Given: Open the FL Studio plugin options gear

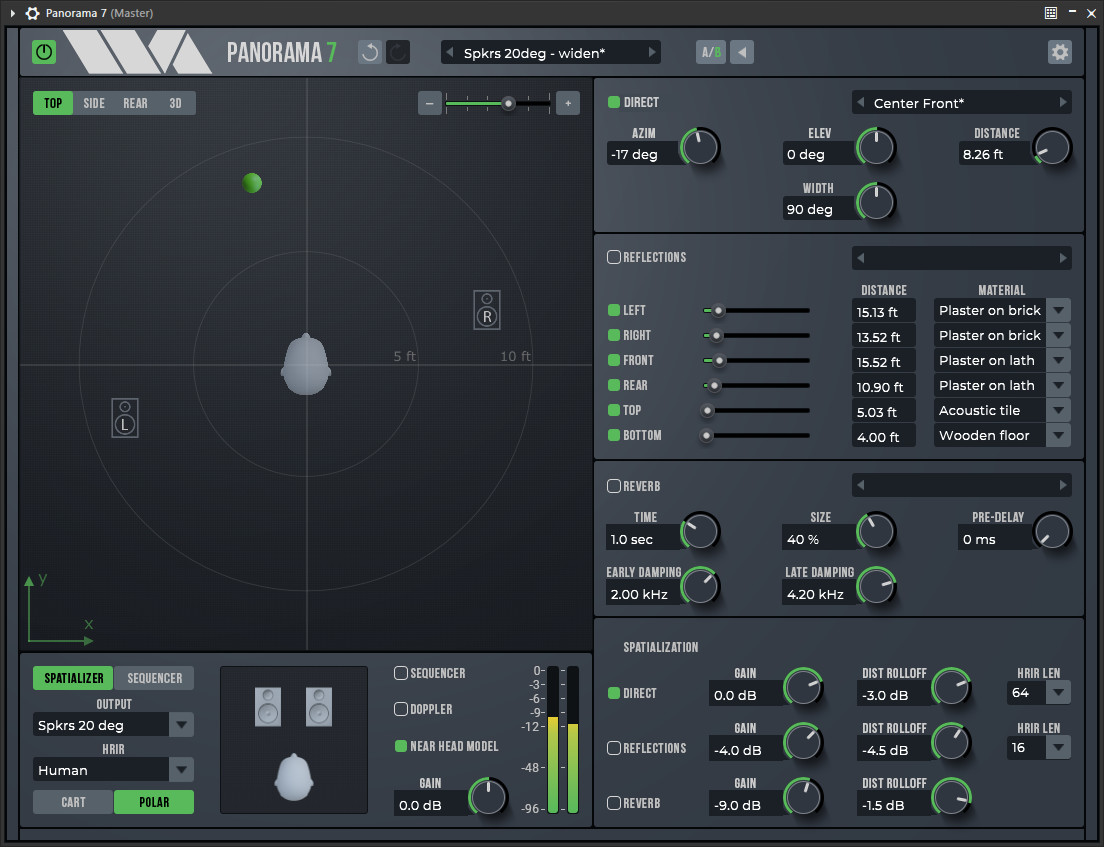Looking at the screenshot, I should point(32,13).
